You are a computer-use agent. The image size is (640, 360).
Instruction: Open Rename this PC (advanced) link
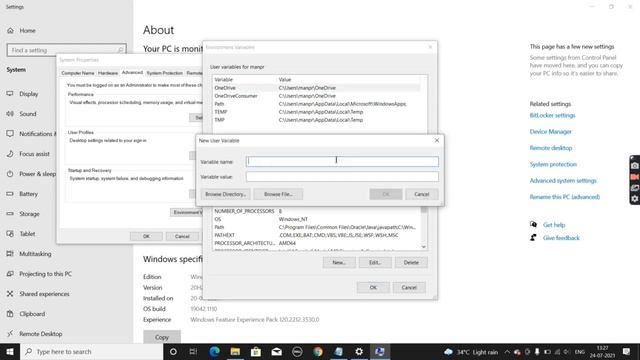(x=564, y=197)
